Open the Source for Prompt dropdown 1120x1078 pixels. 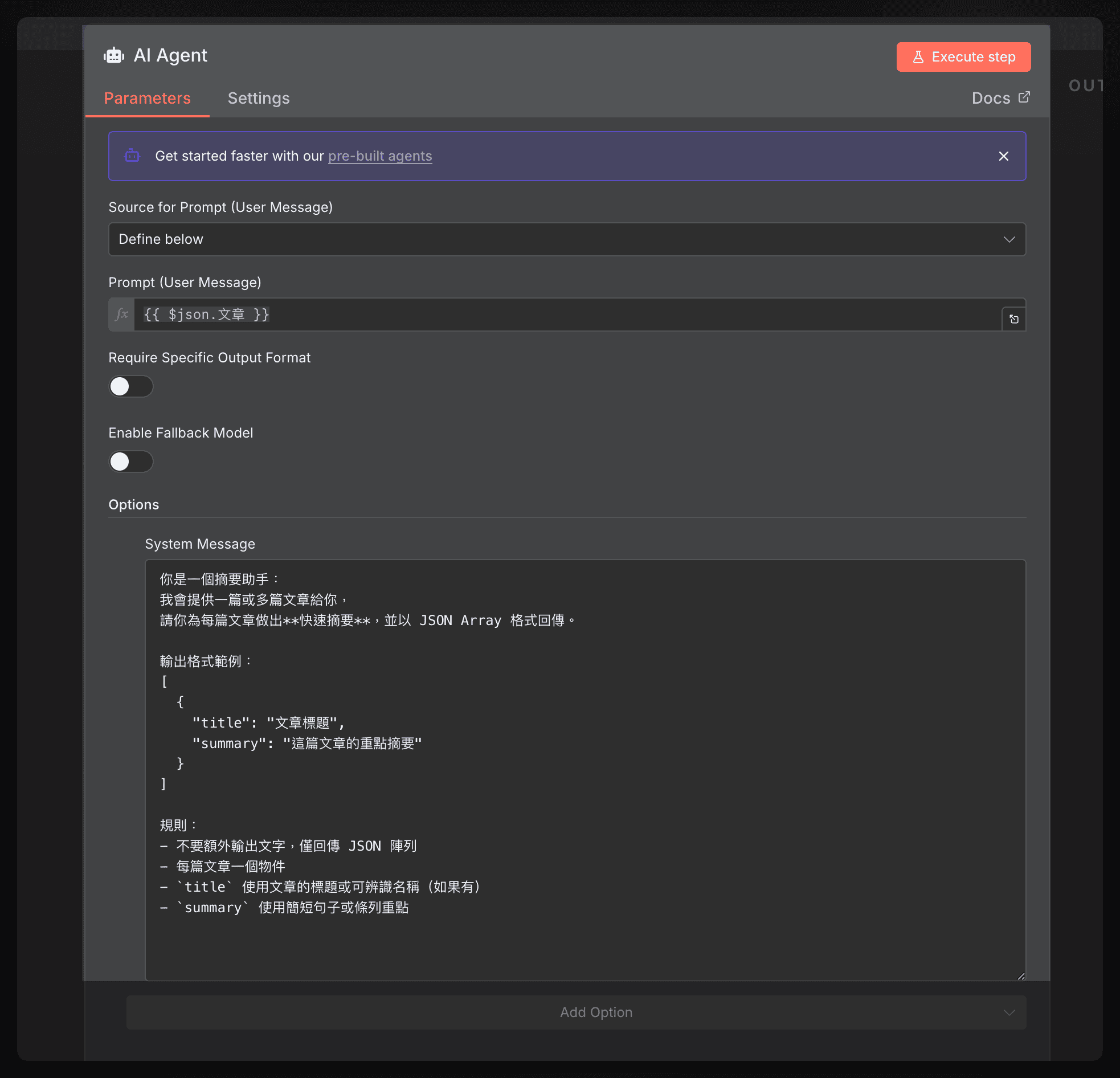click(x=567, y=239)
